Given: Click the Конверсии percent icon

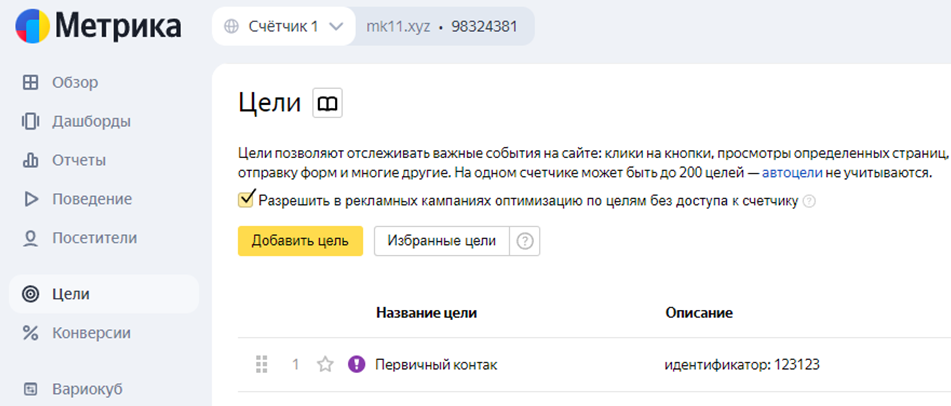Looking at the screenshot, I should click(x=30, y=333).
